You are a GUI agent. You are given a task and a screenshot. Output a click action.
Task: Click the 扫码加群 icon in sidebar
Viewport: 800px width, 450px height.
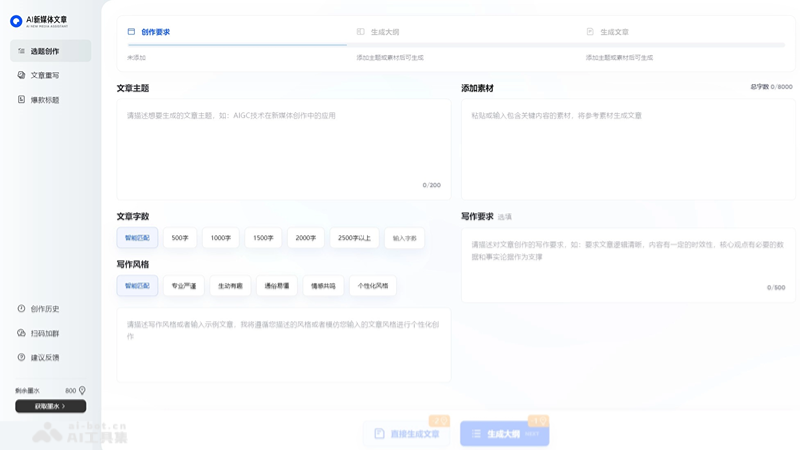click(x=22, y=333)
